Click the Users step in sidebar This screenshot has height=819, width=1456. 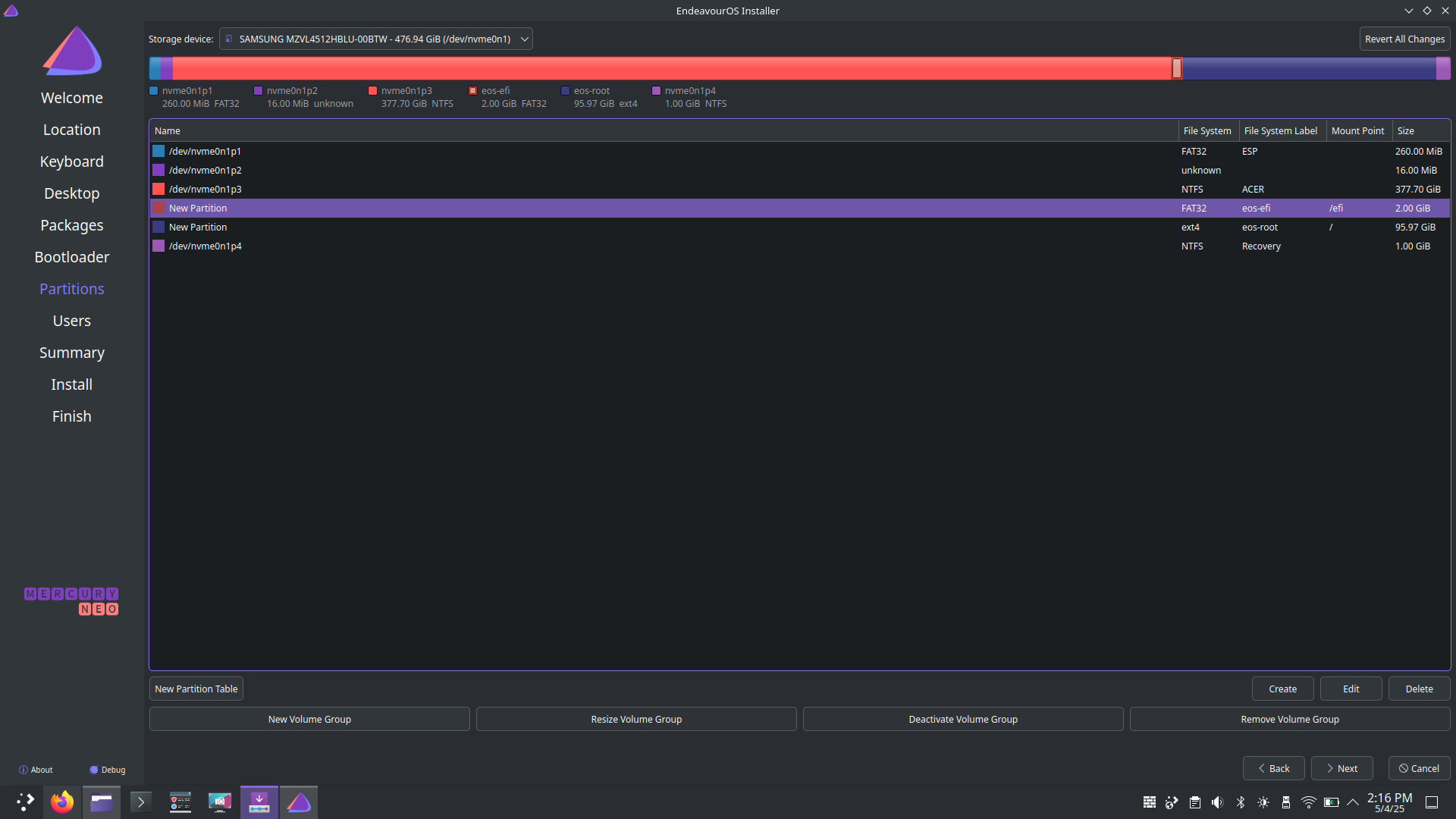click(72, 321)
